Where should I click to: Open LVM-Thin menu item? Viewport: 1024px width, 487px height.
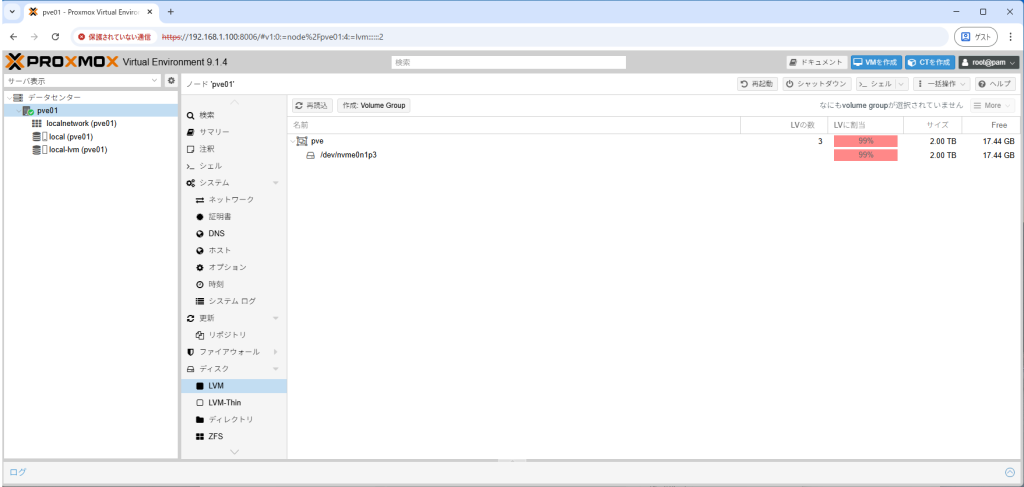click(234, 403)
